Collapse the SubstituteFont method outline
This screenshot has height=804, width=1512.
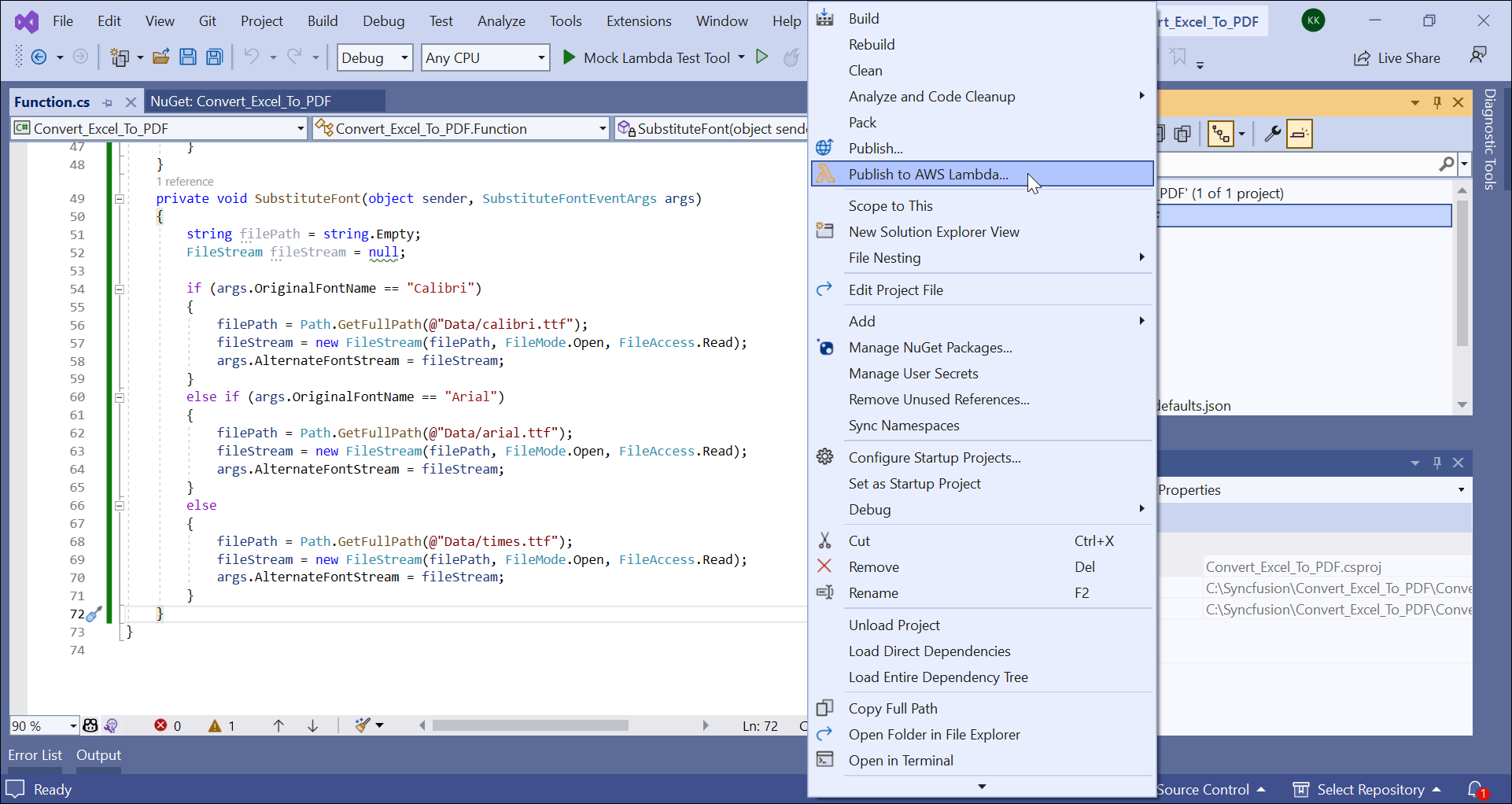coord(120,199)
